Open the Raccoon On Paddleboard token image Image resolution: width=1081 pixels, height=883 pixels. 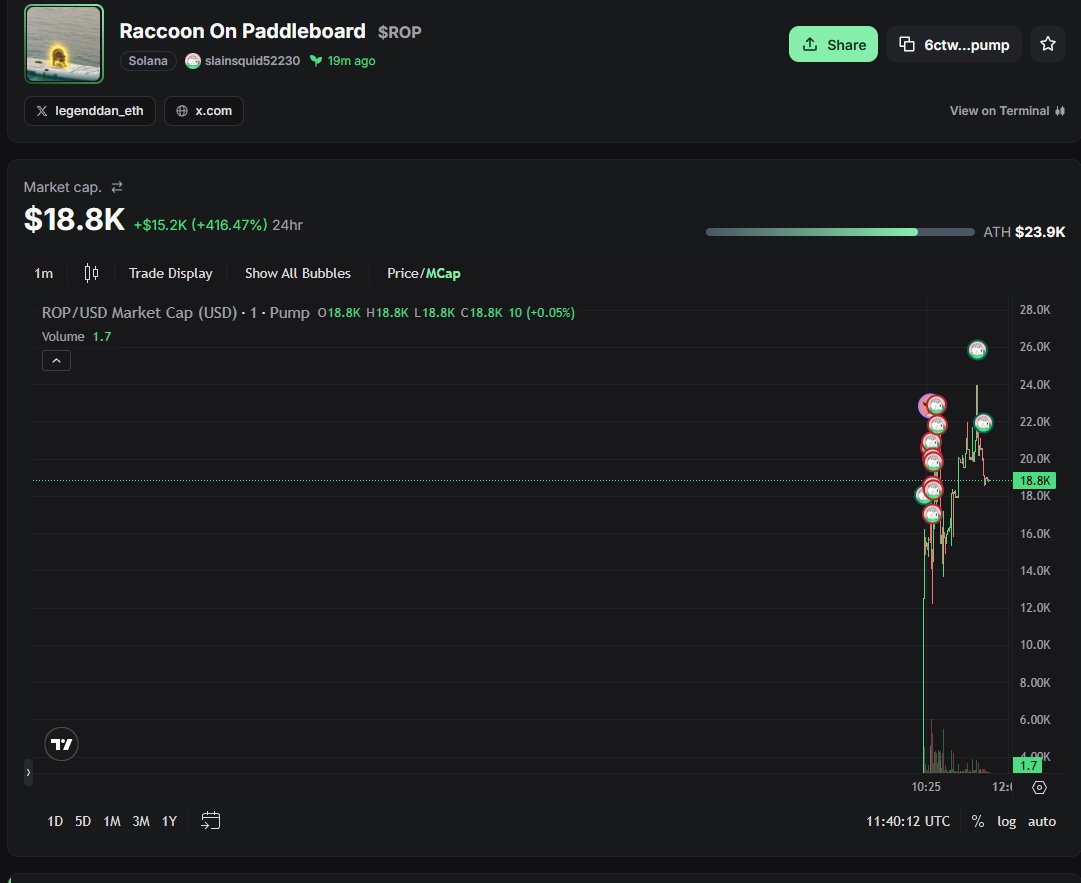(x=64, y=44)
